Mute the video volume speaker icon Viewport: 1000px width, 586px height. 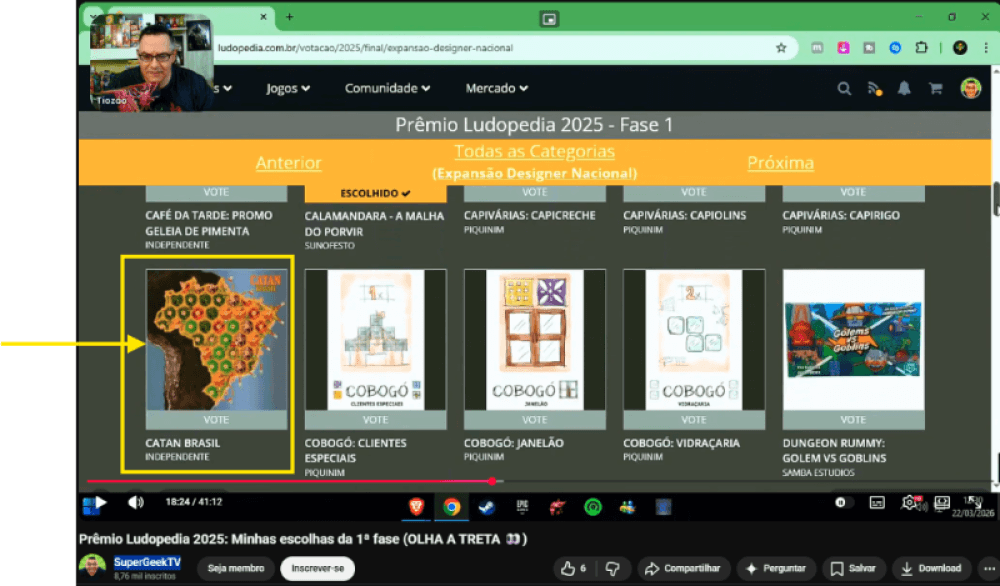coord(136,502)
